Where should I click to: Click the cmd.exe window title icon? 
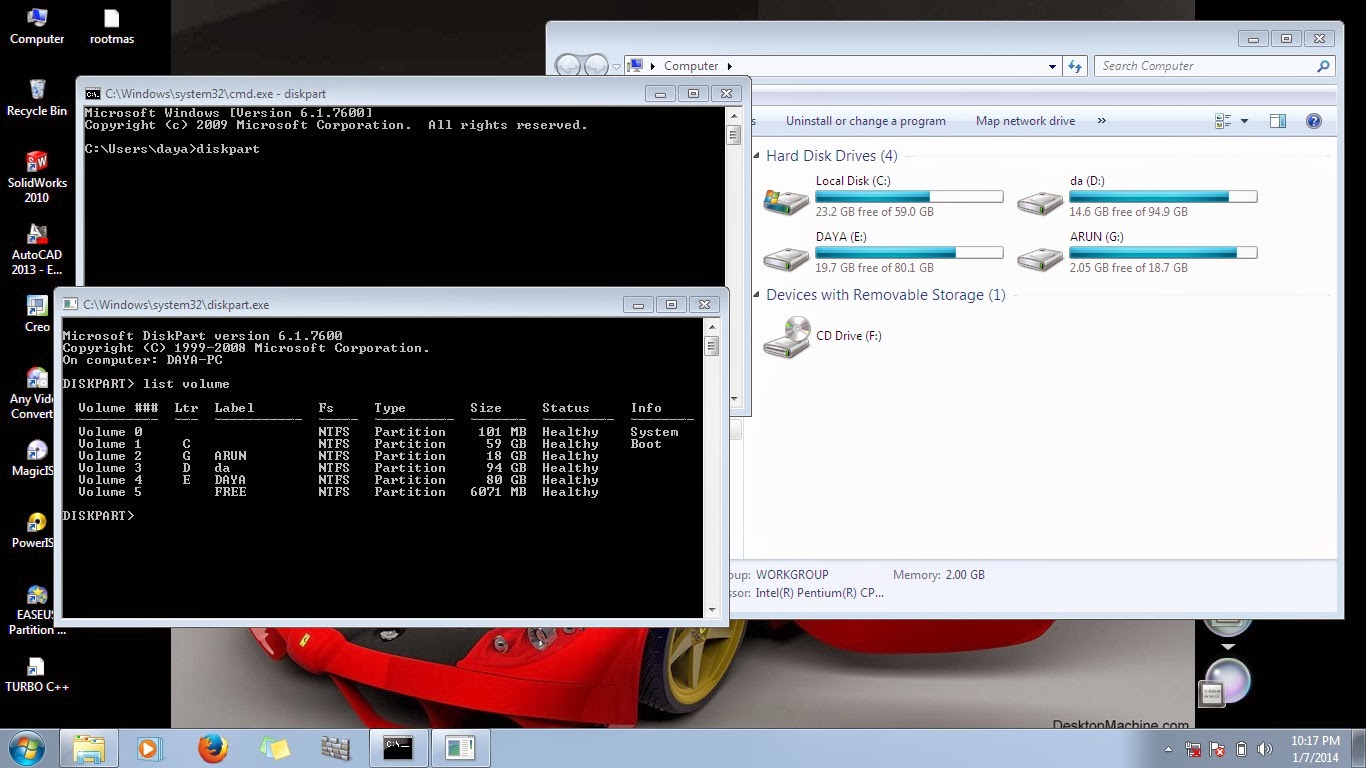point(93,94)
